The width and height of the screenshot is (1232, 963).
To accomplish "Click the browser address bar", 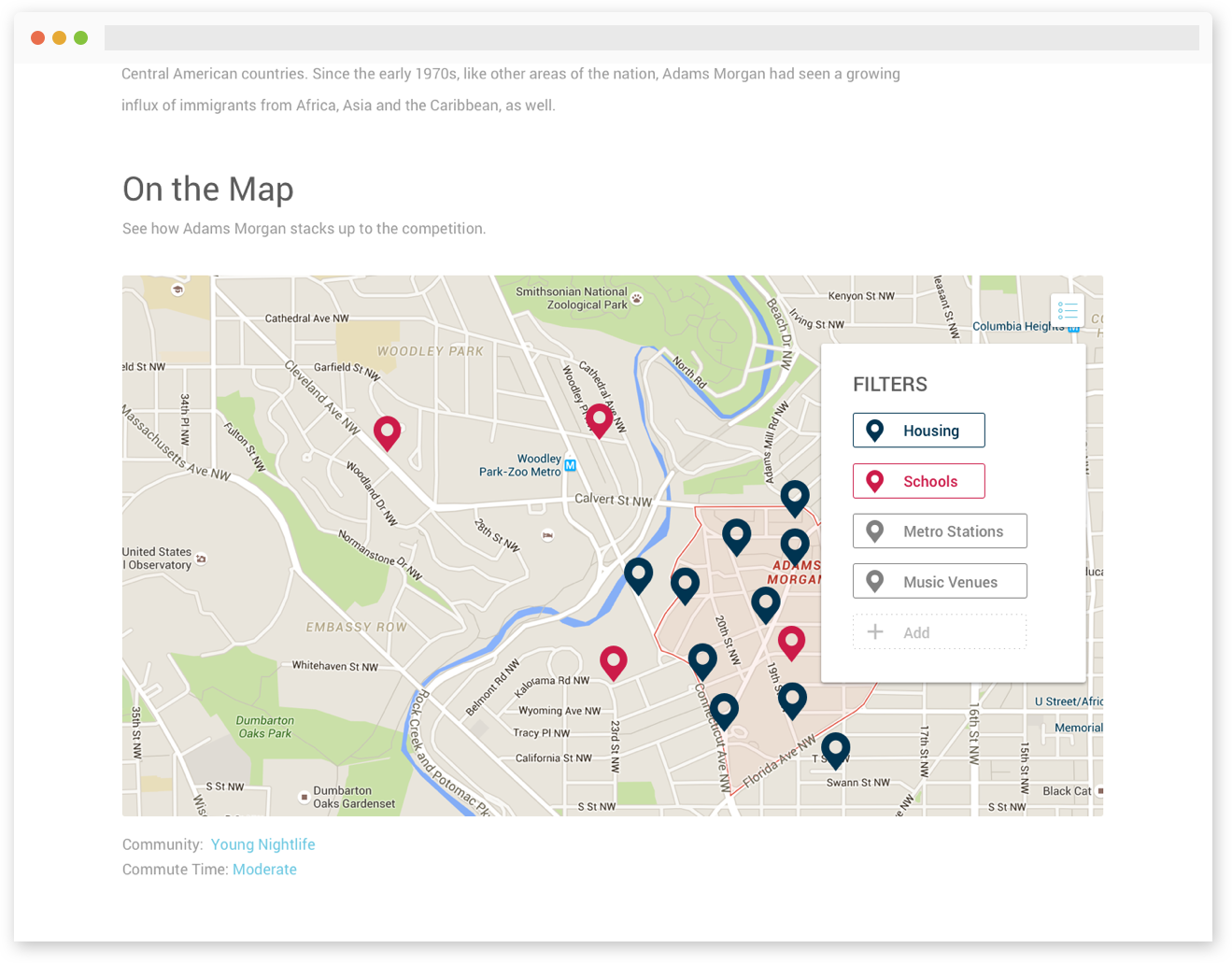I will [652, 35].
